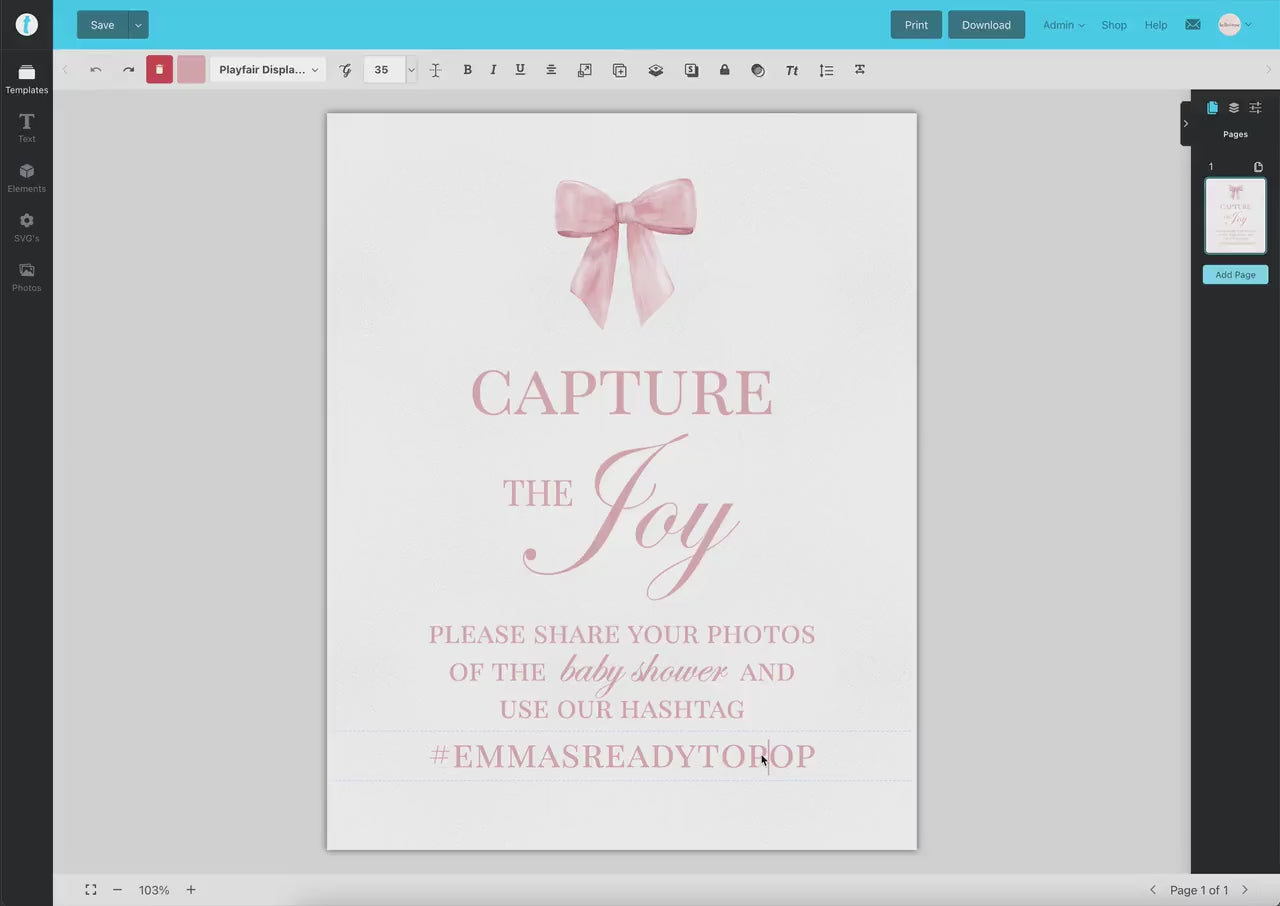Redo the last action
The height and width of the screenshot is (906, 1280).
click(x=128, y=70)
